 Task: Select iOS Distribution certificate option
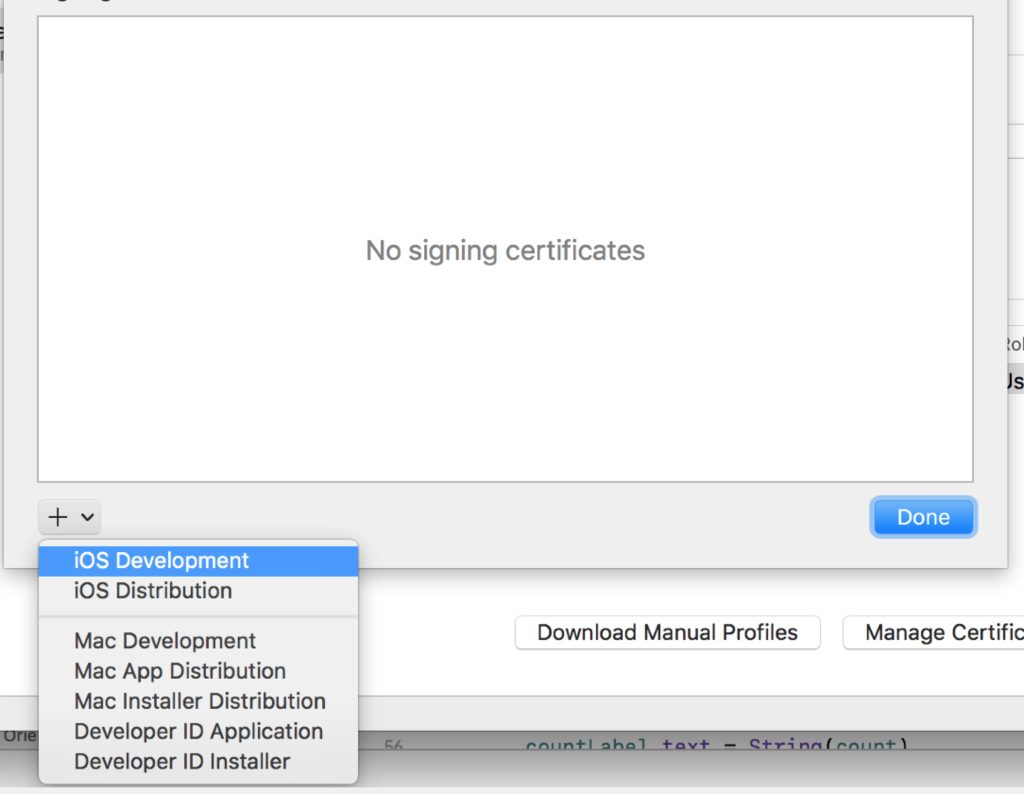click(x=199, y=591)
